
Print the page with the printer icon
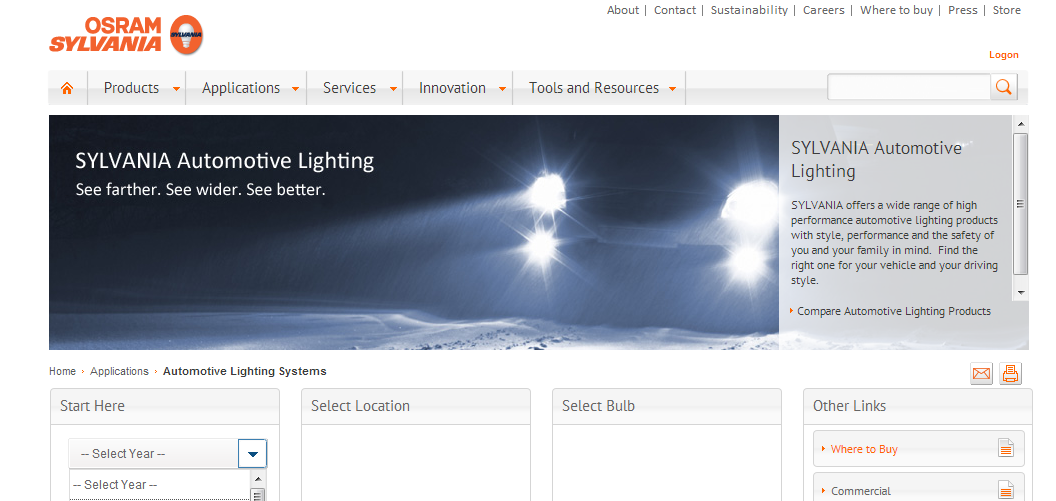[x=1010, y=373]
